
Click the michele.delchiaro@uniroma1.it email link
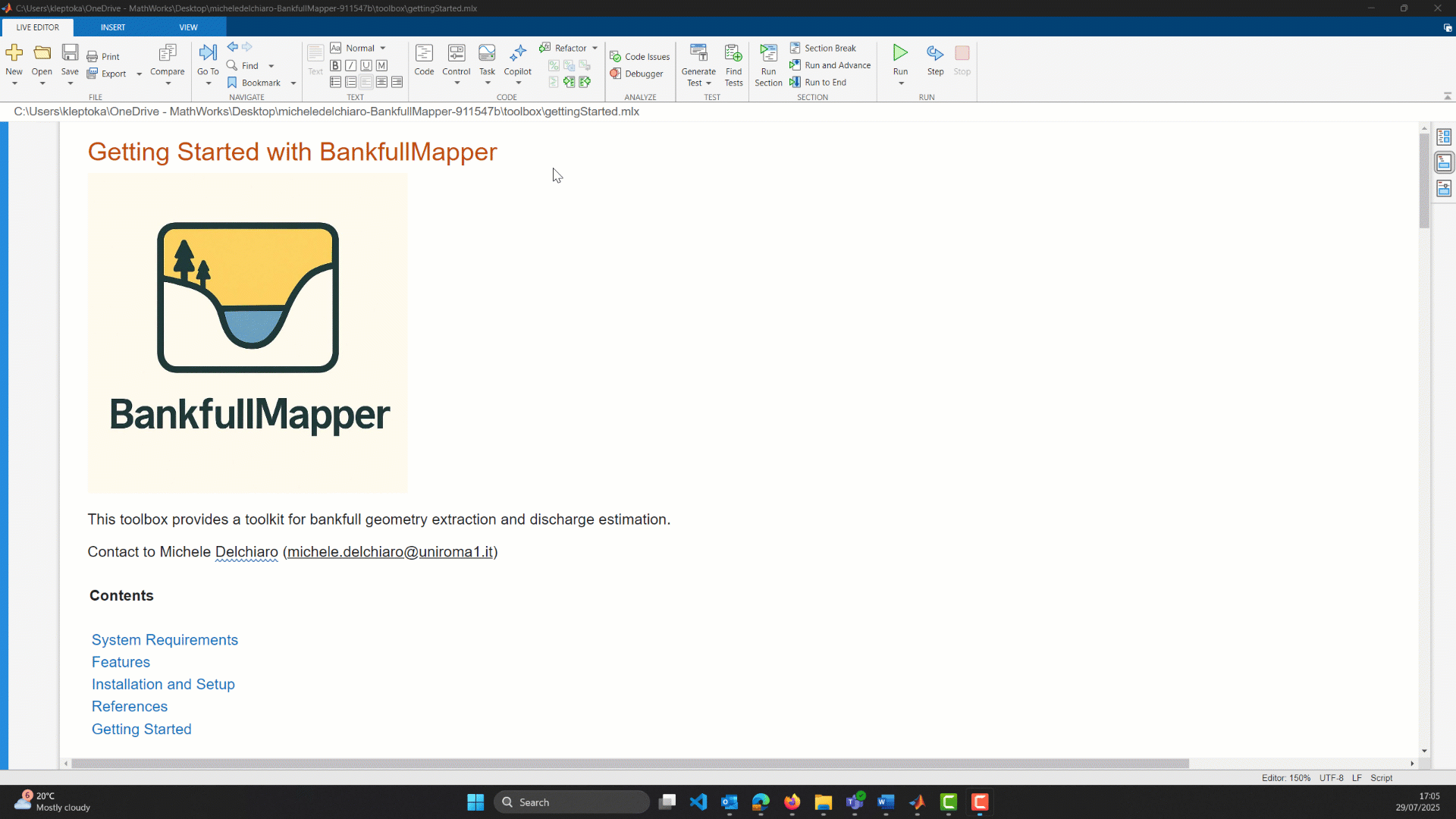coord(390,552)
